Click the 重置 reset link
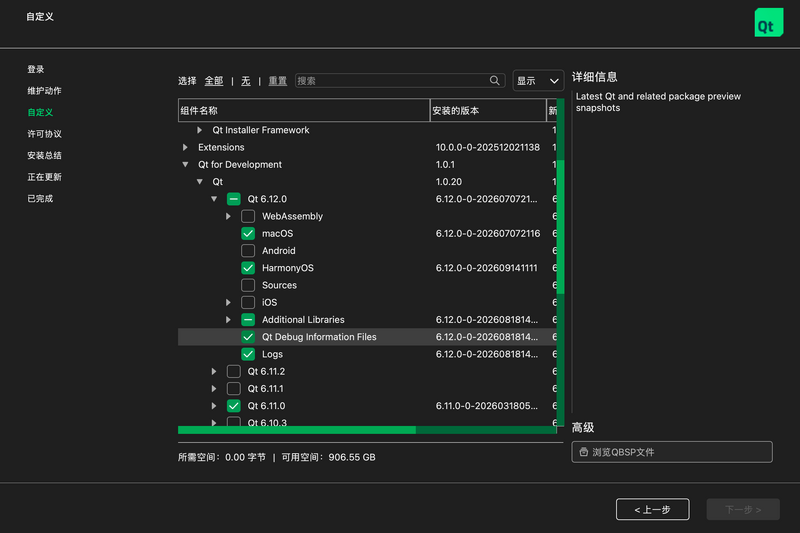 point(278,81)
